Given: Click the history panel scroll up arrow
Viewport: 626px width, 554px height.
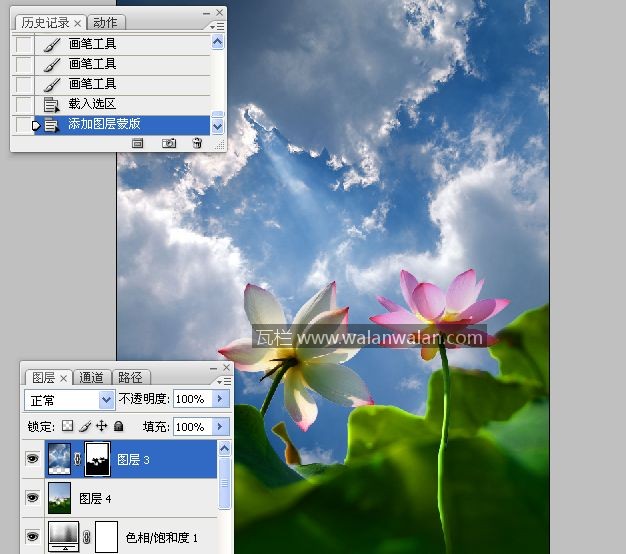Looking at the screenshot, I should coord(218,43).
